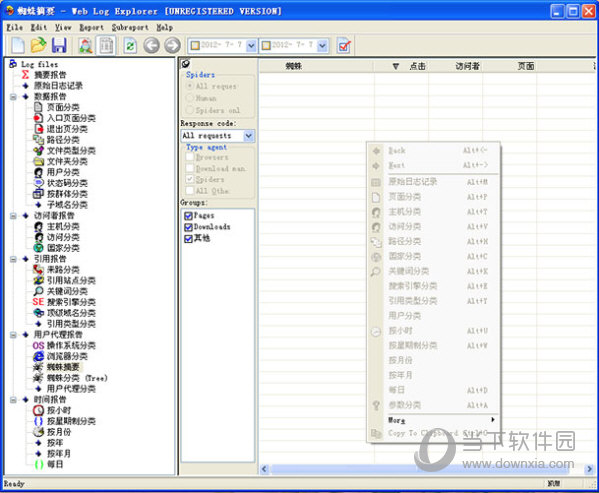
Task: Collapse the 用户代理报告 tree node
Action: coord(13,335)
